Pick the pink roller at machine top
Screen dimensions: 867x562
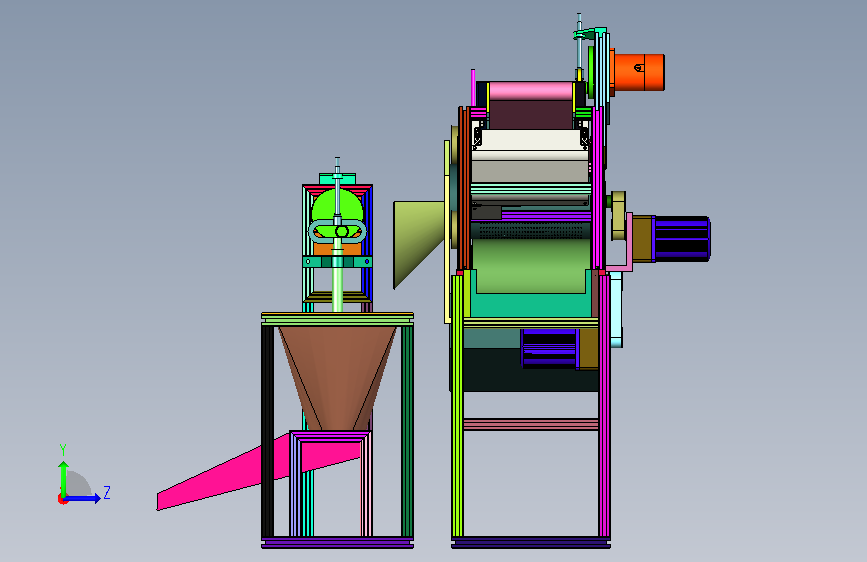coord(531,91)
